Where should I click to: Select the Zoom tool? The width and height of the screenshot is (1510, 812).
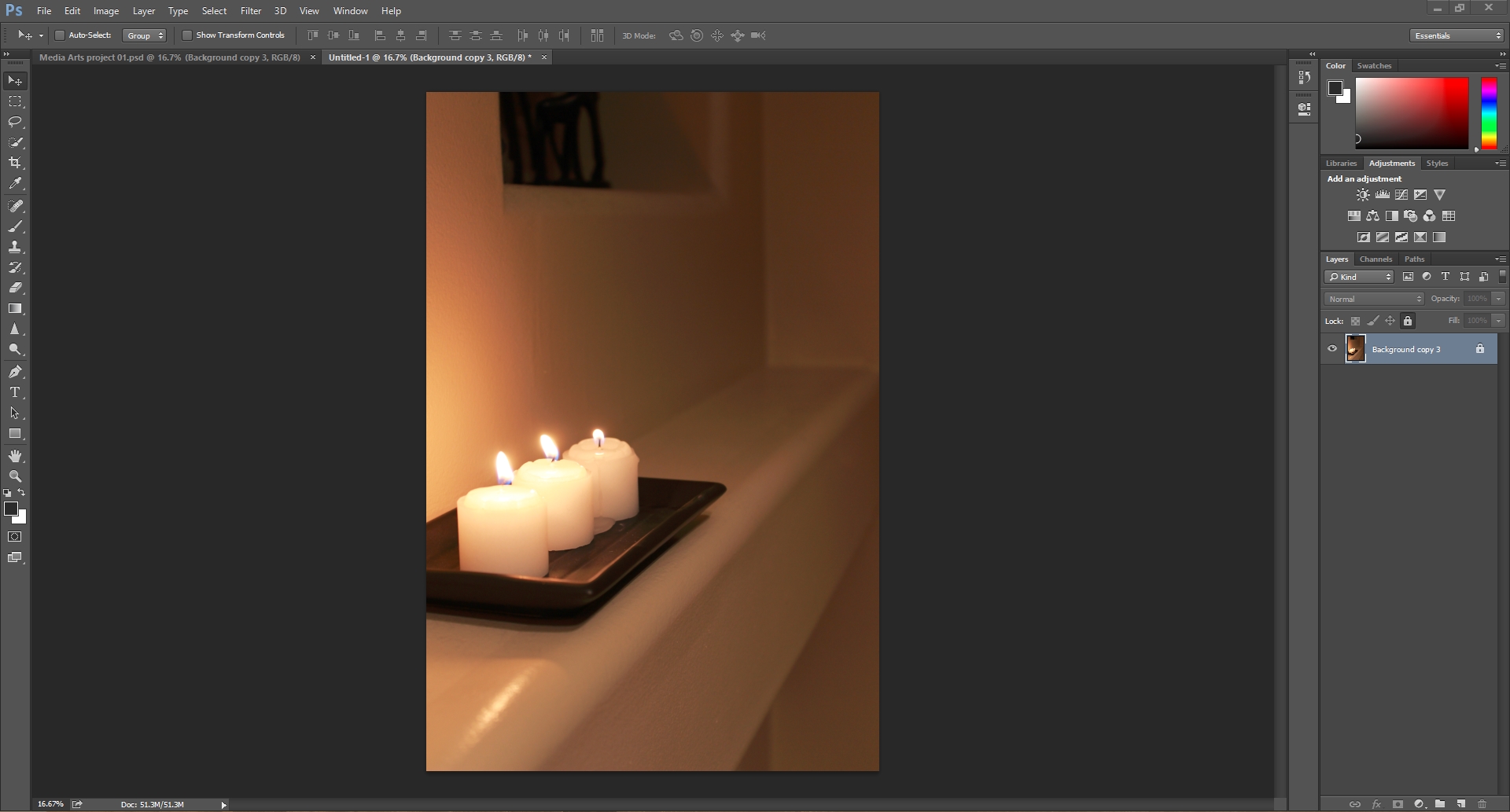15,476
